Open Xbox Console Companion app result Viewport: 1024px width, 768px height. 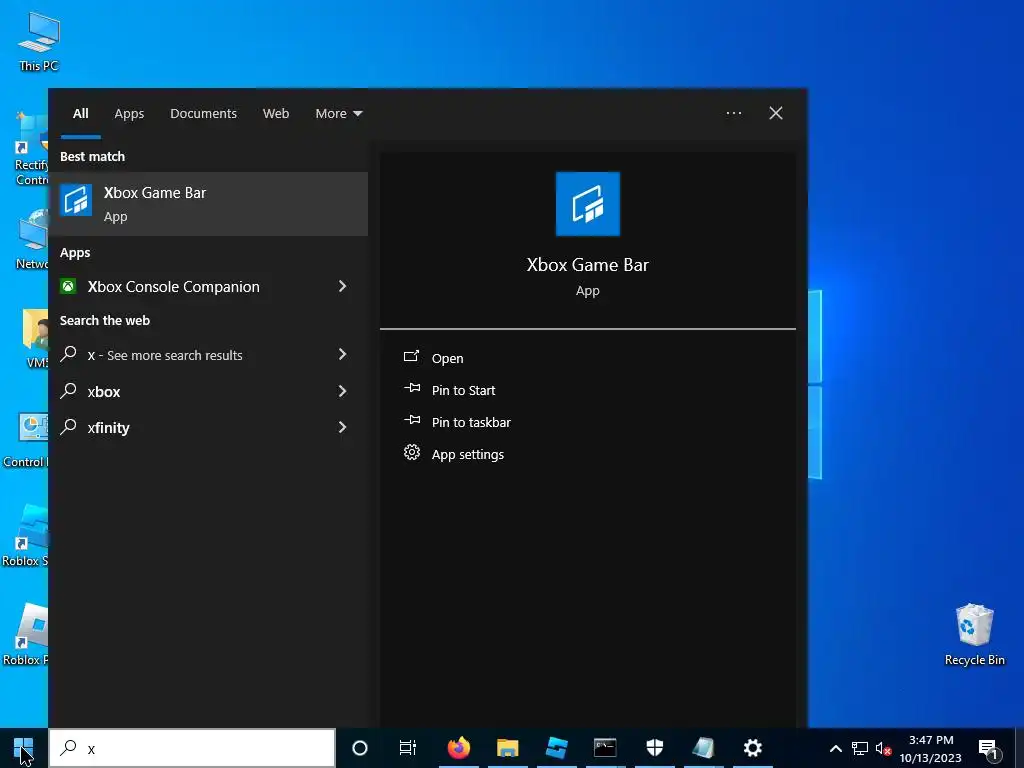(x=208, y=287)
